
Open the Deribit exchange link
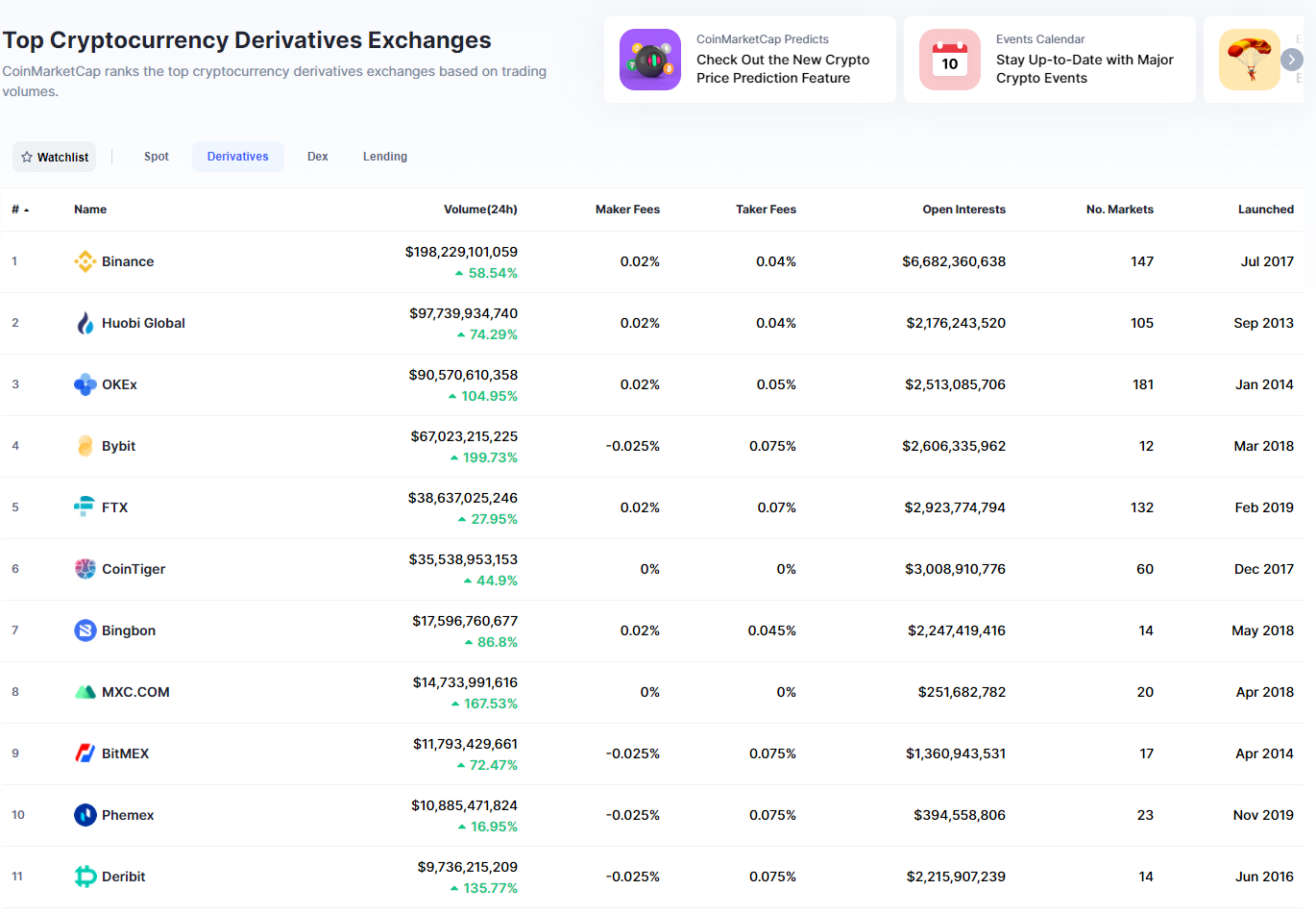coord(123,877)
